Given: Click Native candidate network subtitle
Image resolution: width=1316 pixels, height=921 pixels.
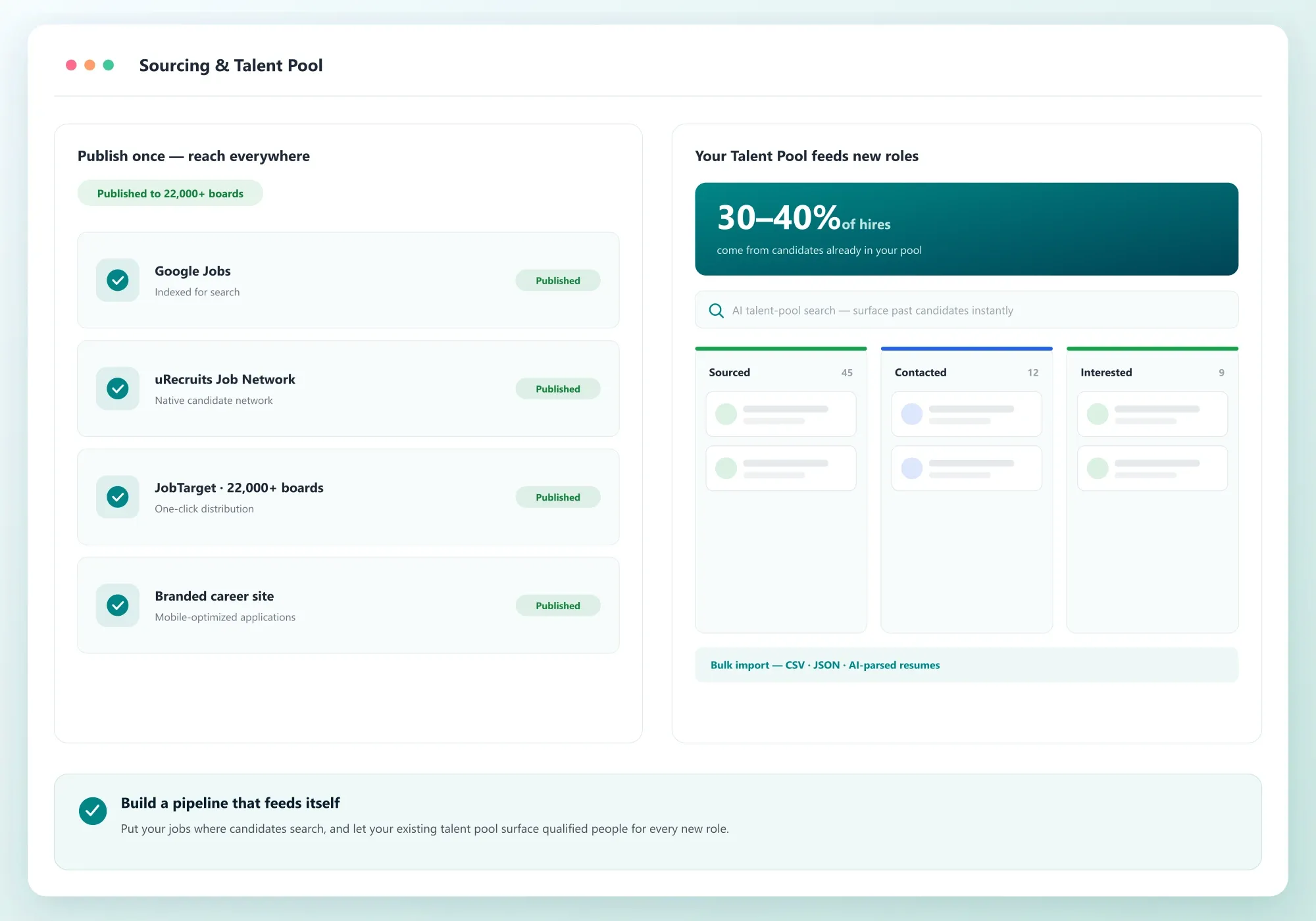Looking at the screenshot, I should pos(214,401).
